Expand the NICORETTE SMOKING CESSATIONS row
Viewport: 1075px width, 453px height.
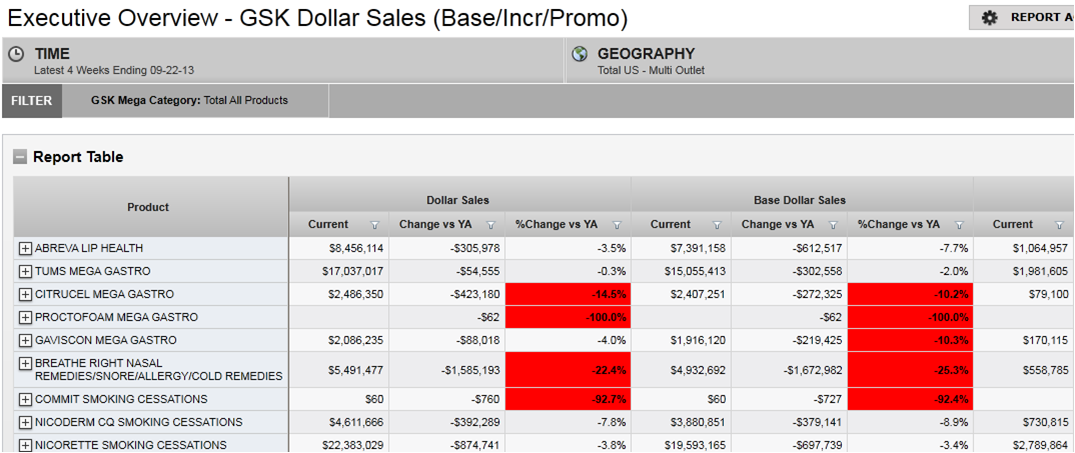pyautogui.click(x=25, y=445)
